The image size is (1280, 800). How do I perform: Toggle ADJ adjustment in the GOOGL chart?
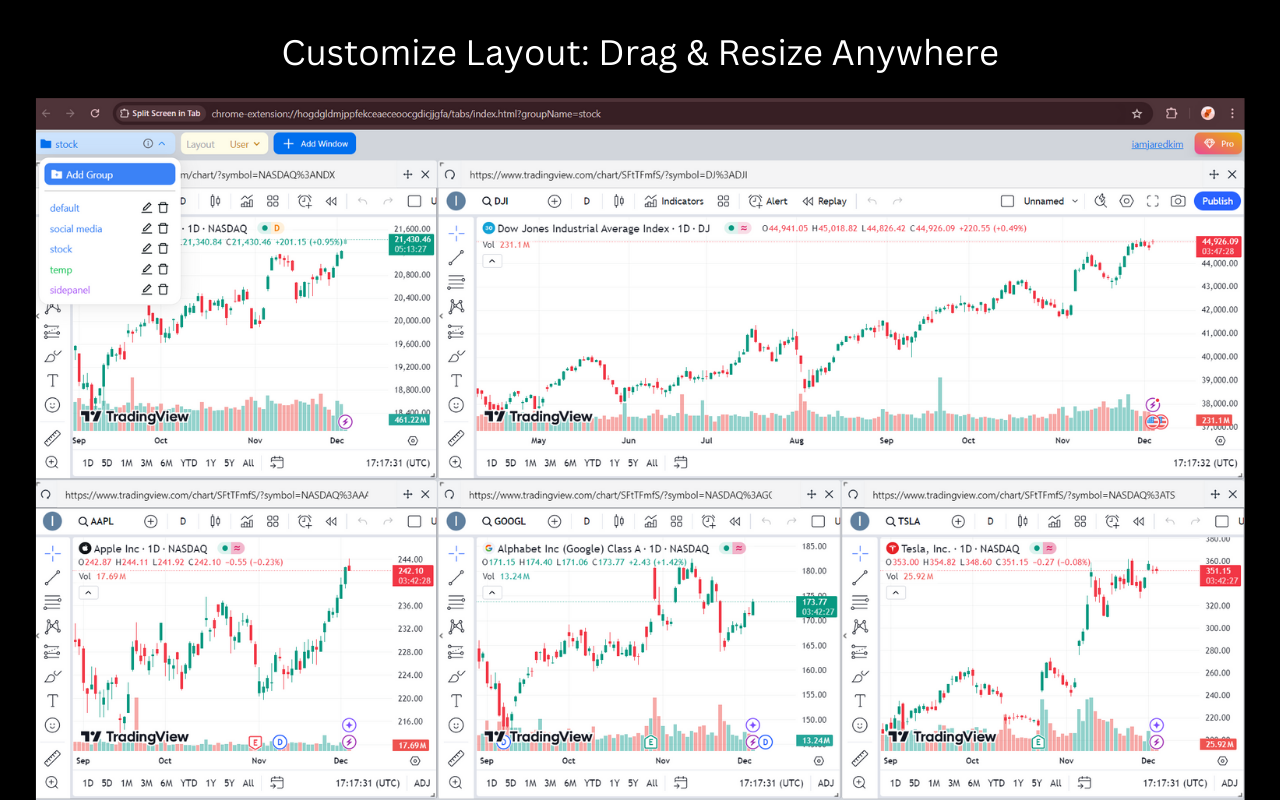point(826,783)
